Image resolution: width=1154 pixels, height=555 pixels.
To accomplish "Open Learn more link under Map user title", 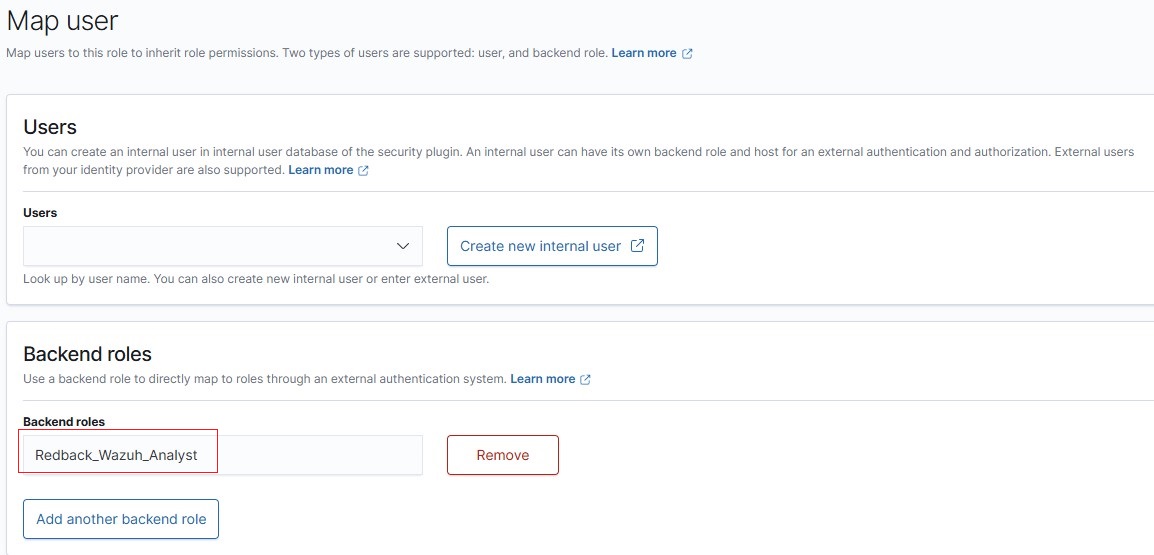I will tap(643, 53).
